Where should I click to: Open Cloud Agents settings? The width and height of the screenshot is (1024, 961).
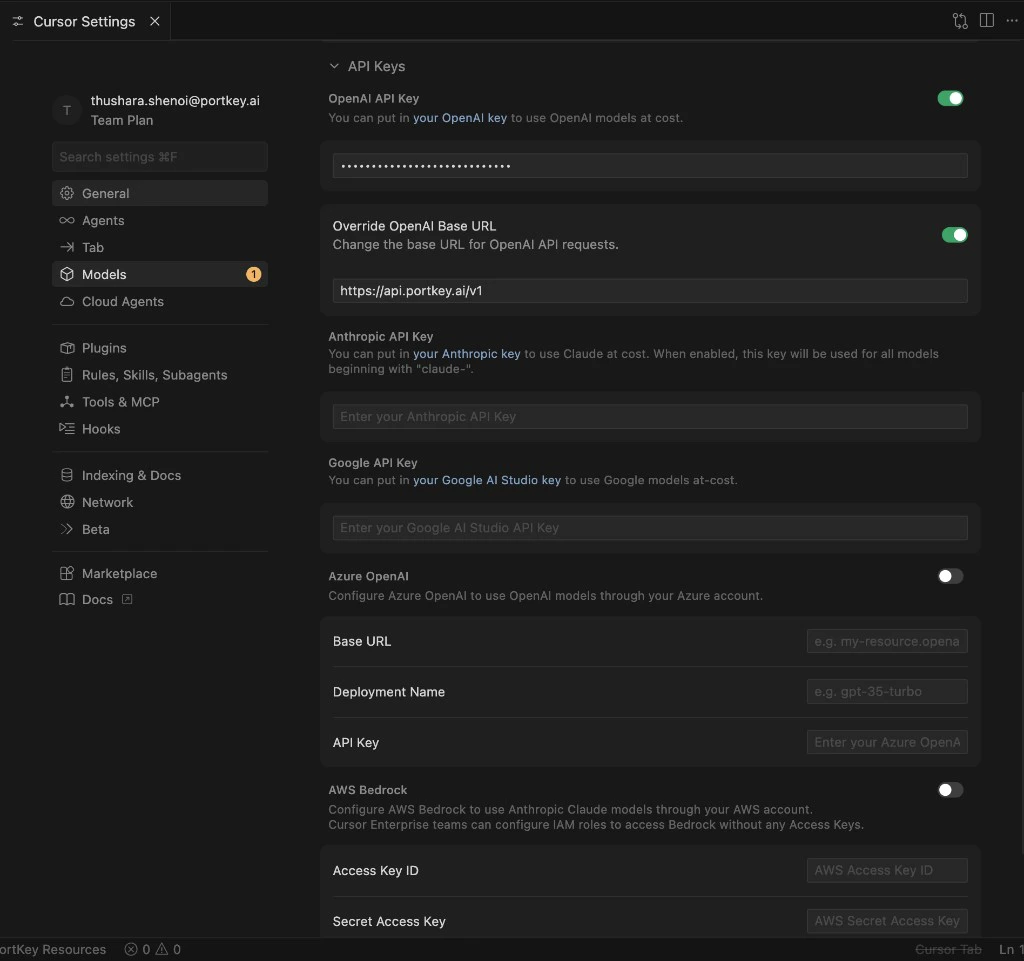point(160,302)
